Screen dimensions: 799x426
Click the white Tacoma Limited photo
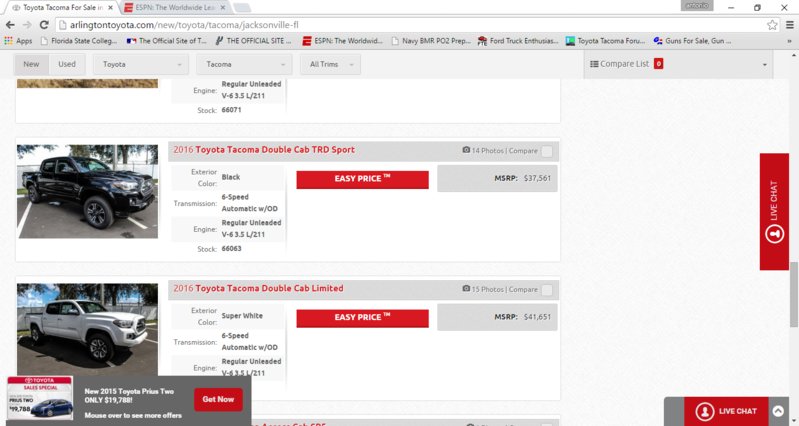pos(87,330)
